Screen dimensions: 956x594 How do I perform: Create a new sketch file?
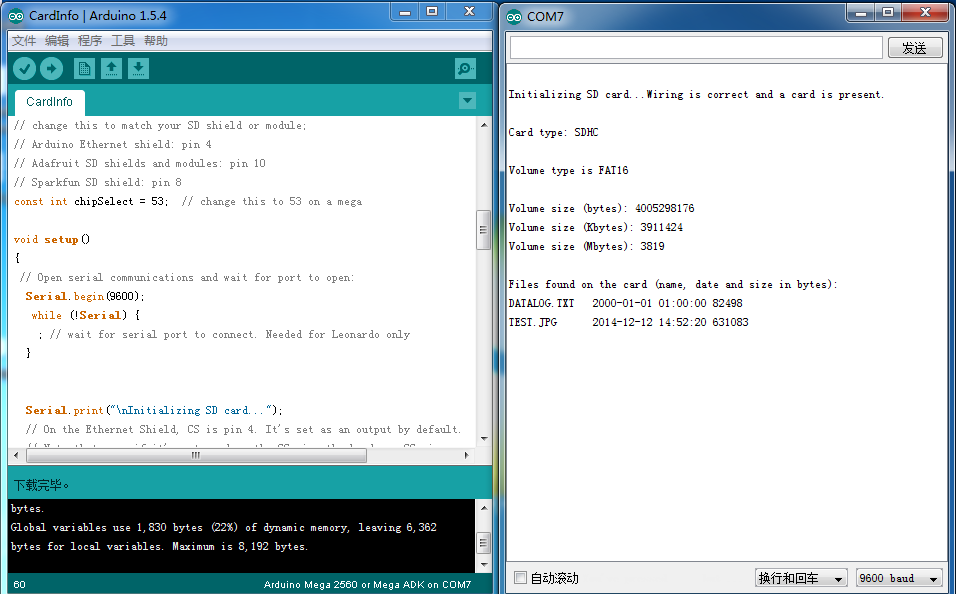[84, 69]
